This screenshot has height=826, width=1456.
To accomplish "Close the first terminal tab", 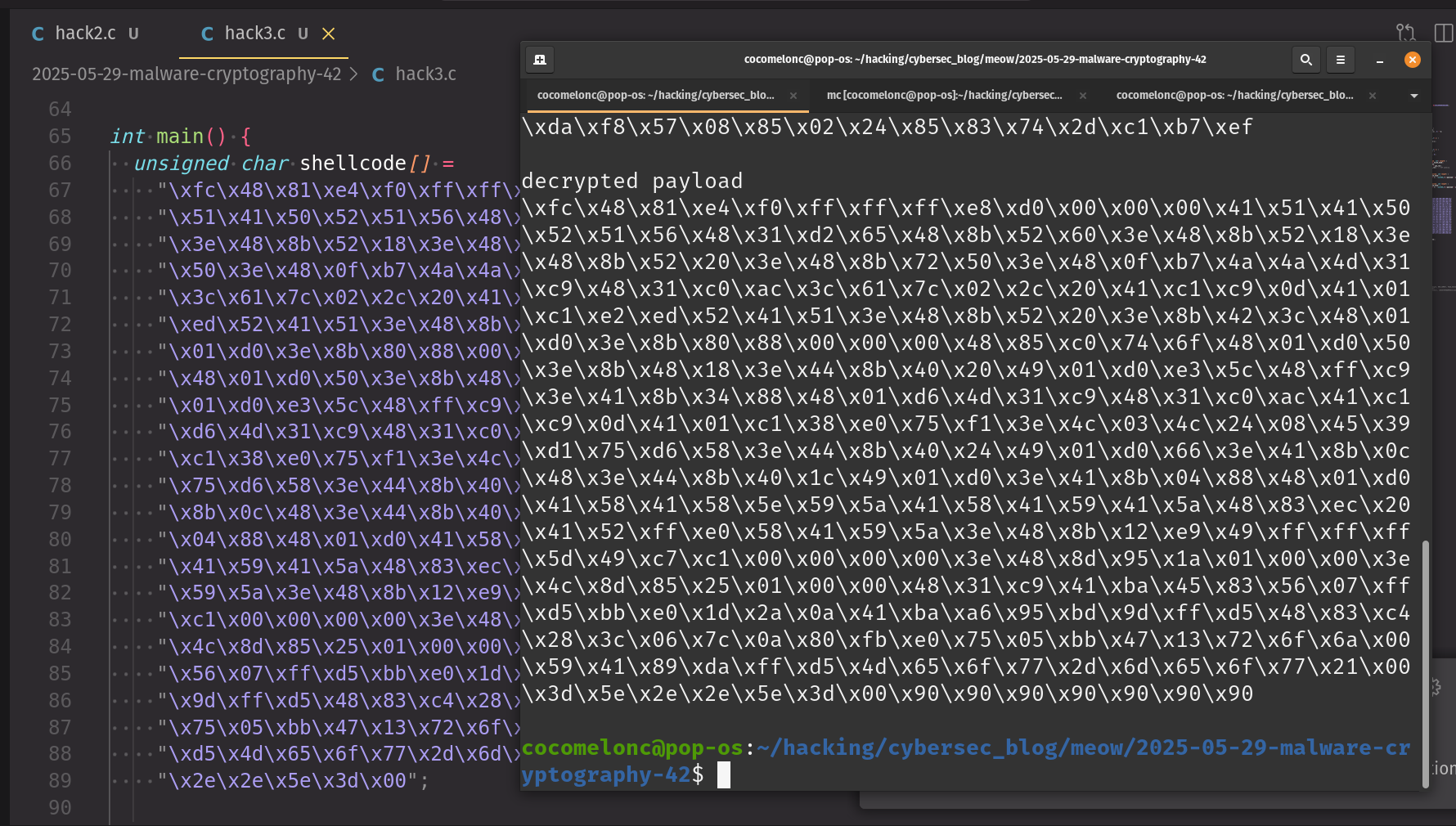I will [x=793, y=96].
